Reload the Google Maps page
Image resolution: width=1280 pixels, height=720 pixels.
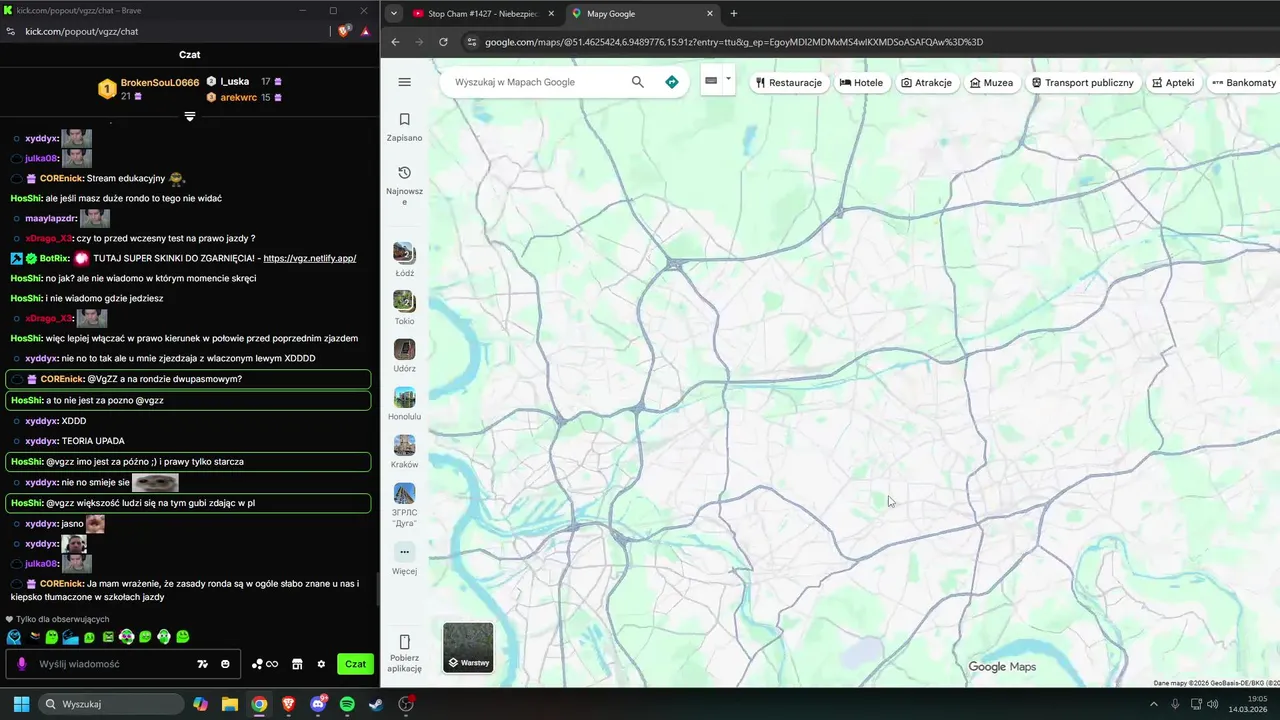[x=443, y=42]
